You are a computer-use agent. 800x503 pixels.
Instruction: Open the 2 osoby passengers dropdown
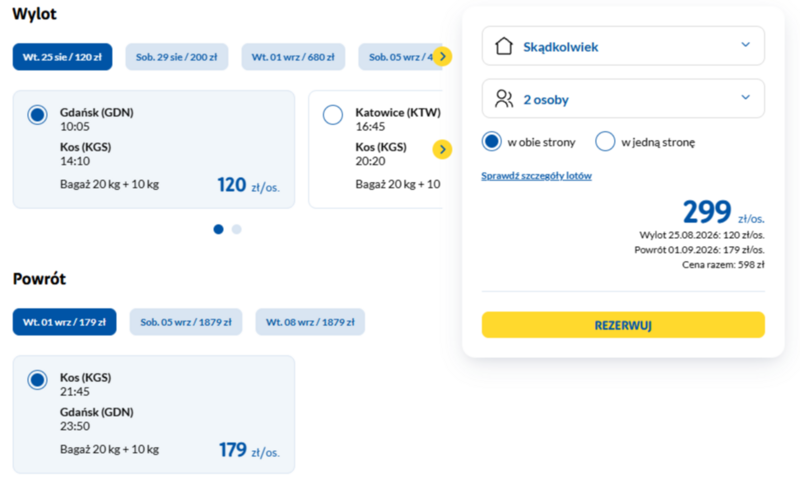tap(623, 98)
